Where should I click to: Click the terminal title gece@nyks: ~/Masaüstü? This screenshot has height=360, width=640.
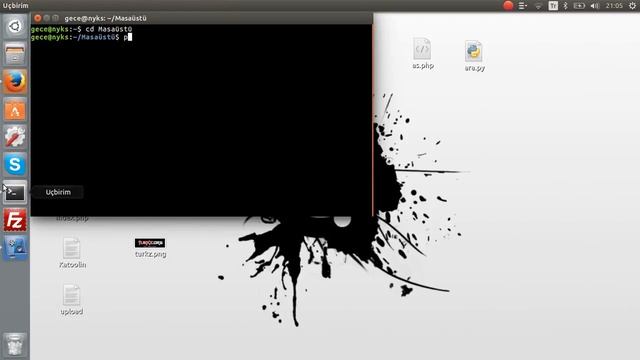[x=106, y=18]
